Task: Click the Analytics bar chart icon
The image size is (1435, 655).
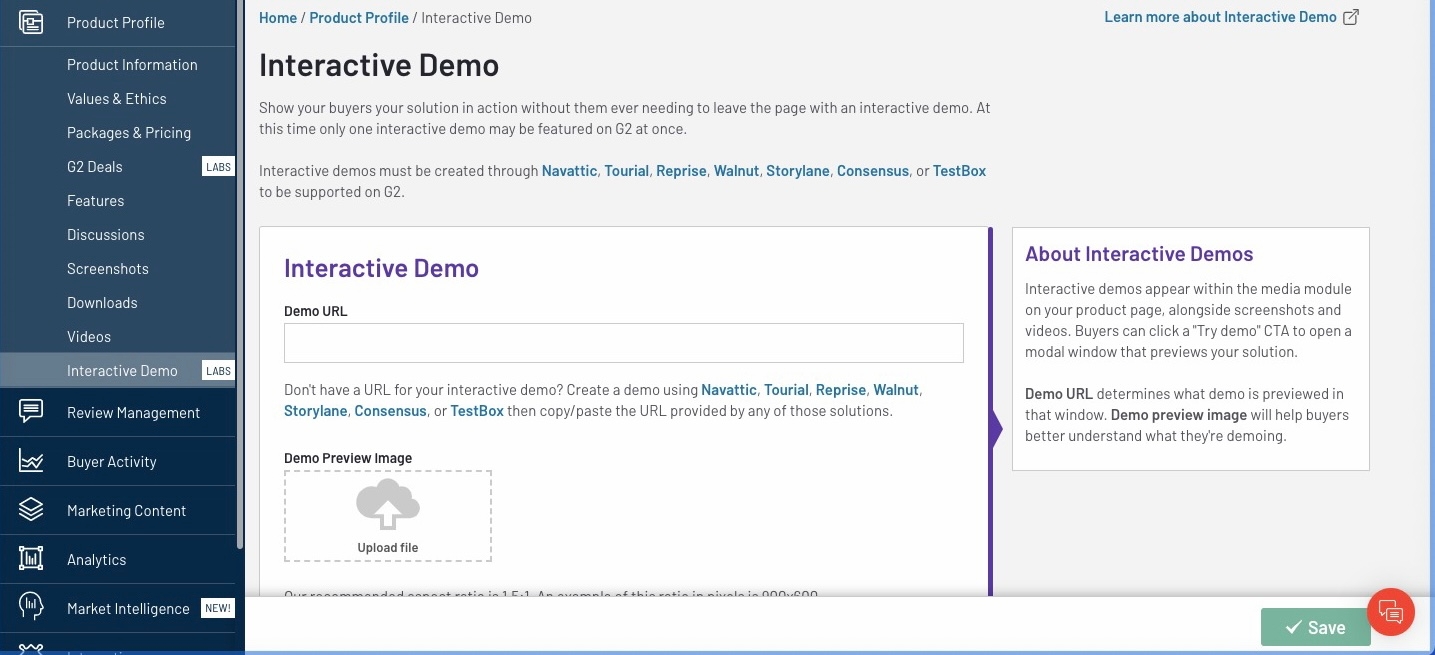Action: [x=31, y=559]
